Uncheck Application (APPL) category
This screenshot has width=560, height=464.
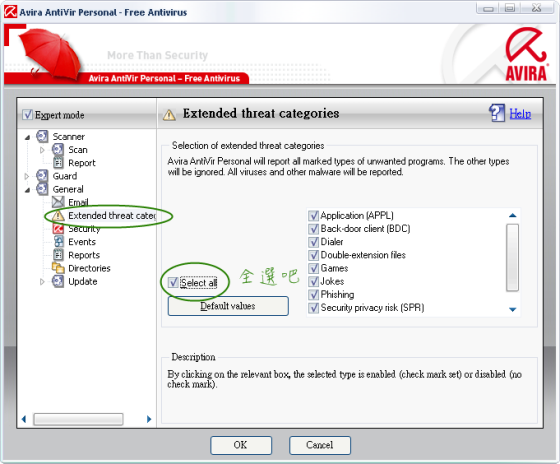(x=313, y=216)
